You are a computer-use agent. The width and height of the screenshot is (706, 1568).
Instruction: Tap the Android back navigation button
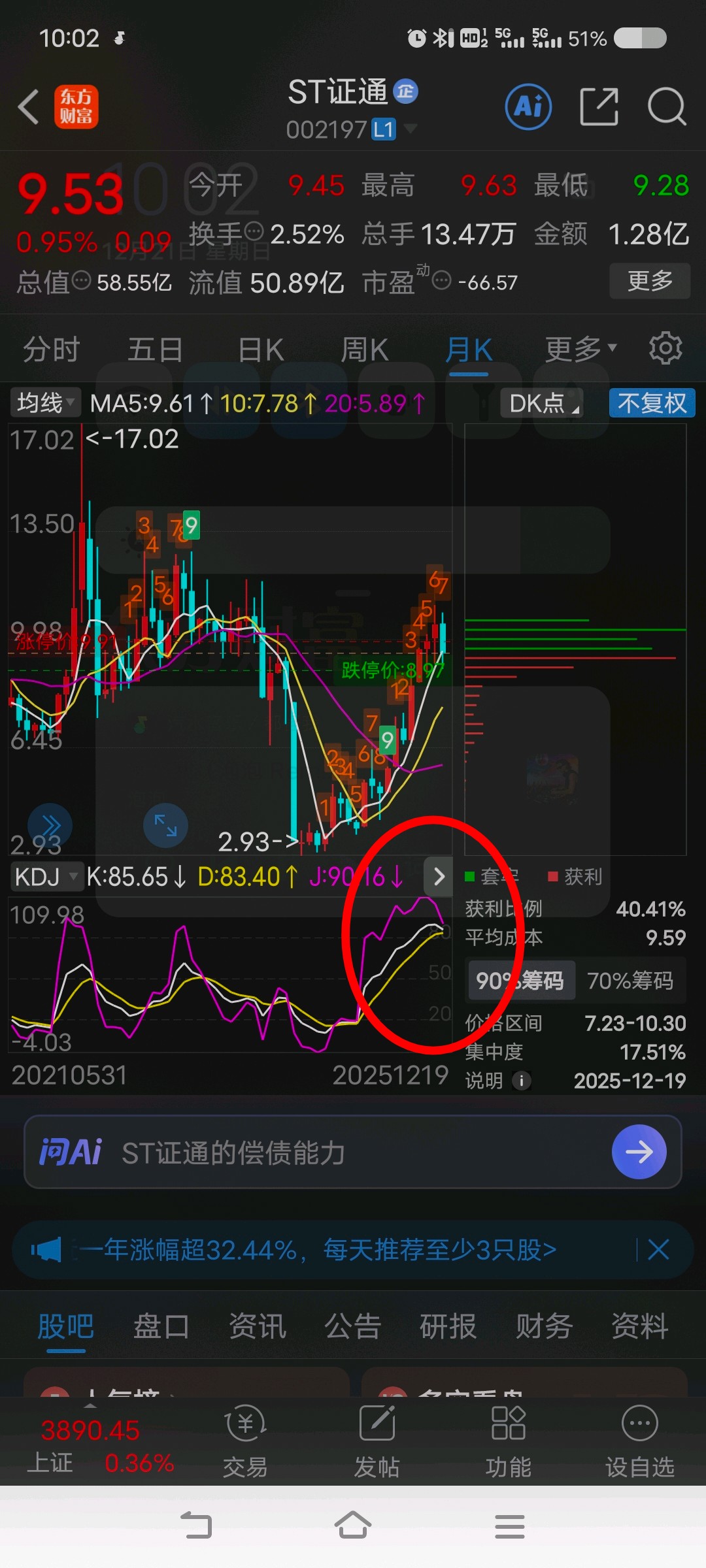tap(196, 1526)
